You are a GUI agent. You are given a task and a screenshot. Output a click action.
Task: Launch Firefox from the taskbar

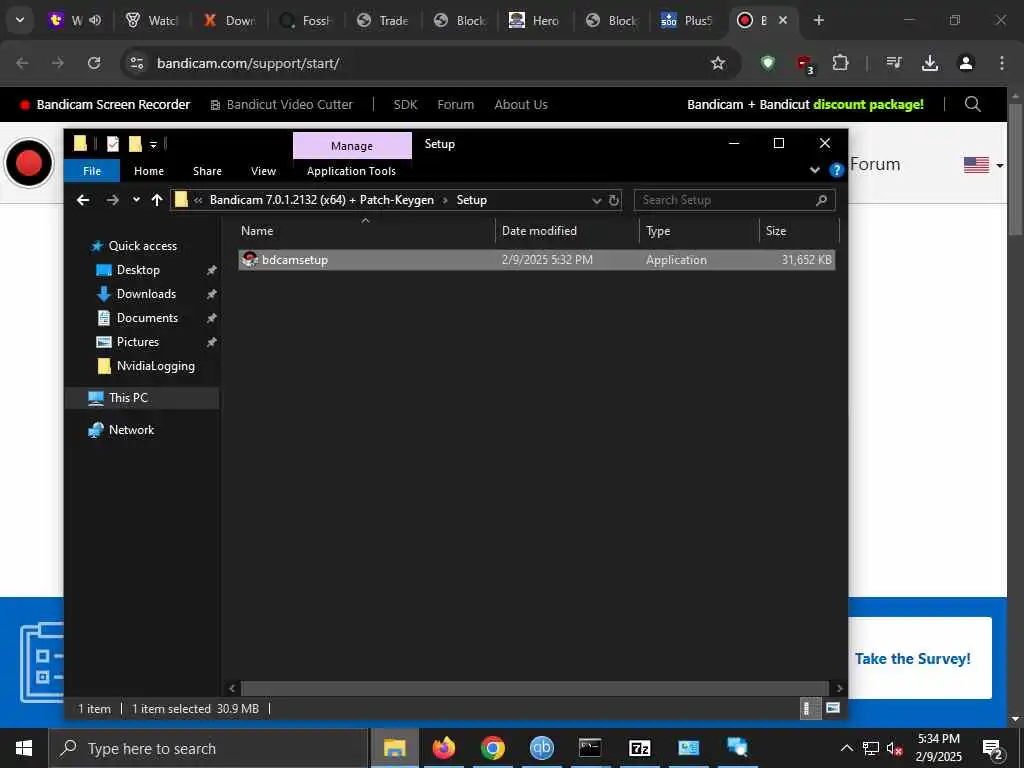(443, 748)
